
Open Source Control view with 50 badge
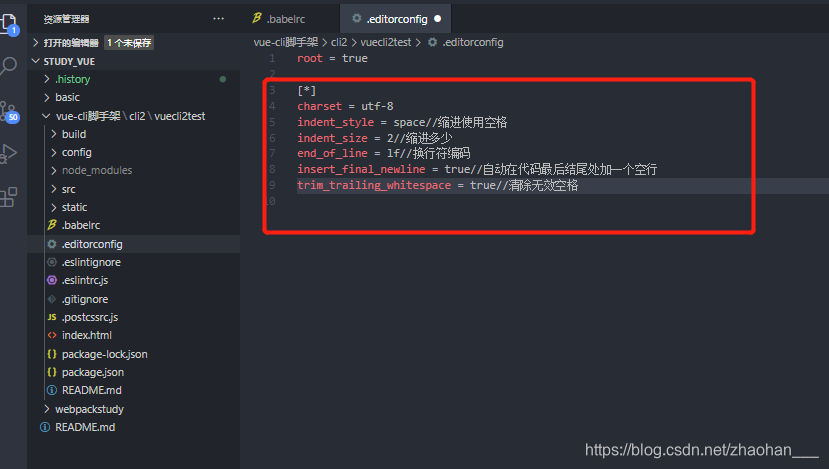click(x=9, y=111)
